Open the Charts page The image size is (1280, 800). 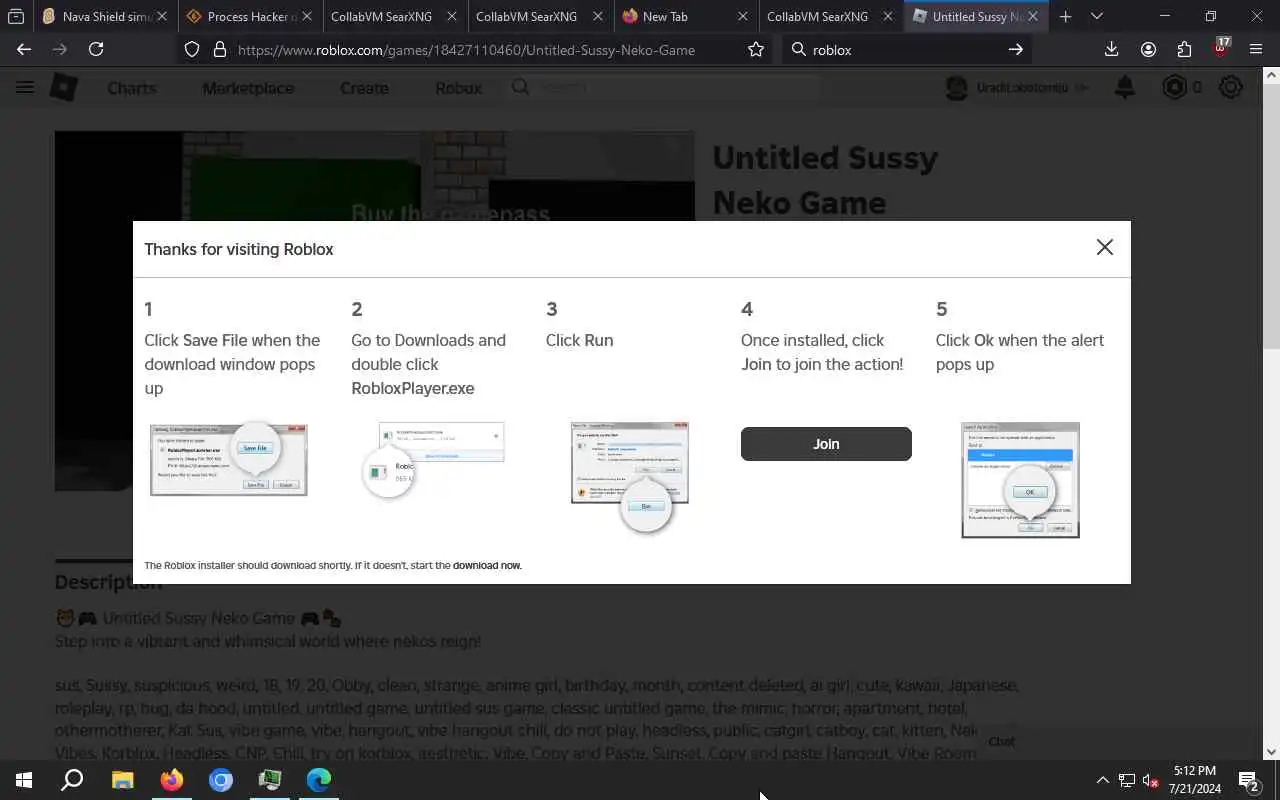click(x=132, y=88)
